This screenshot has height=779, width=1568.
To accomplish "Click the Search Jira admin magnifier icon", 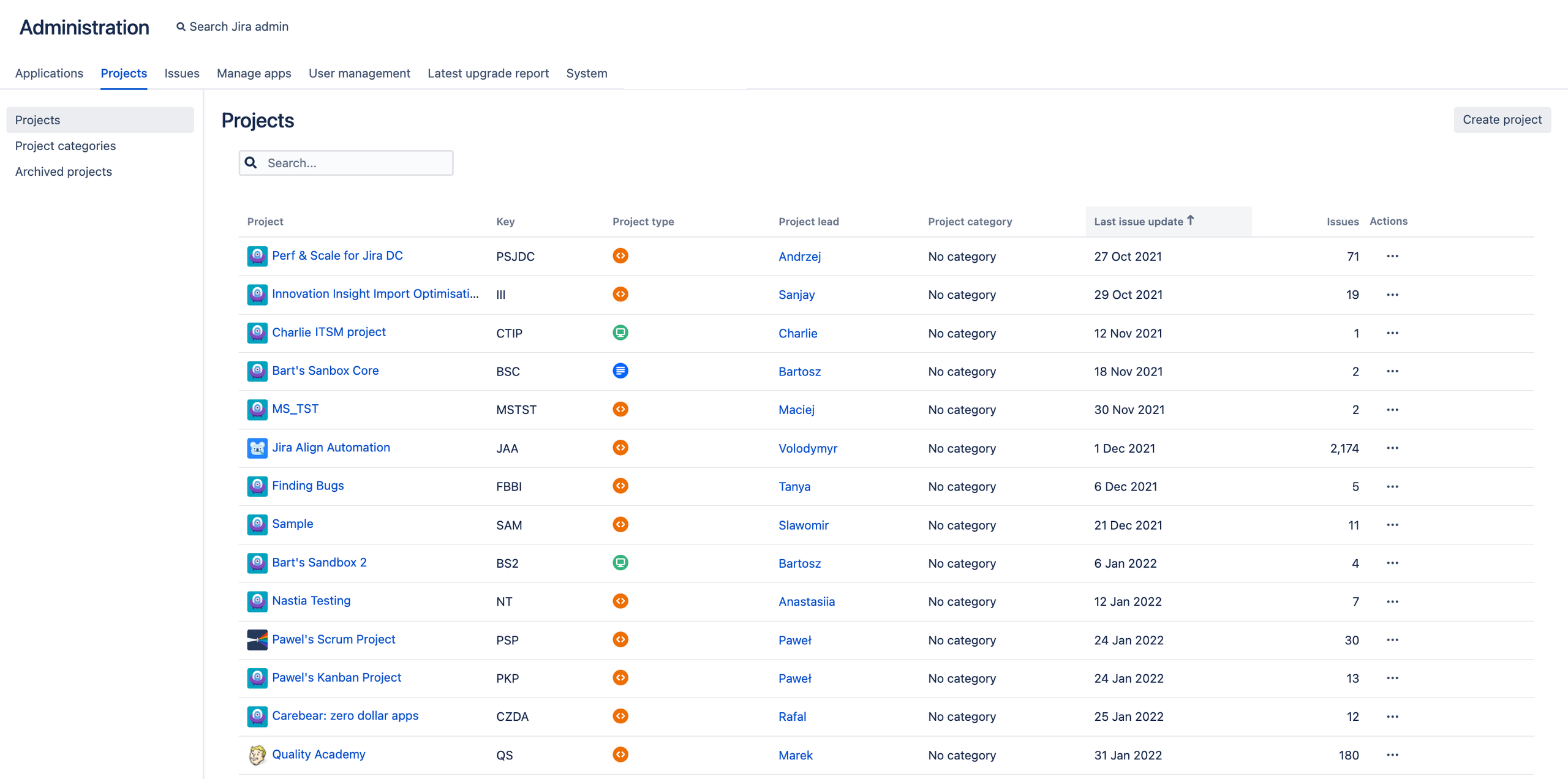I will click(181, 26).
